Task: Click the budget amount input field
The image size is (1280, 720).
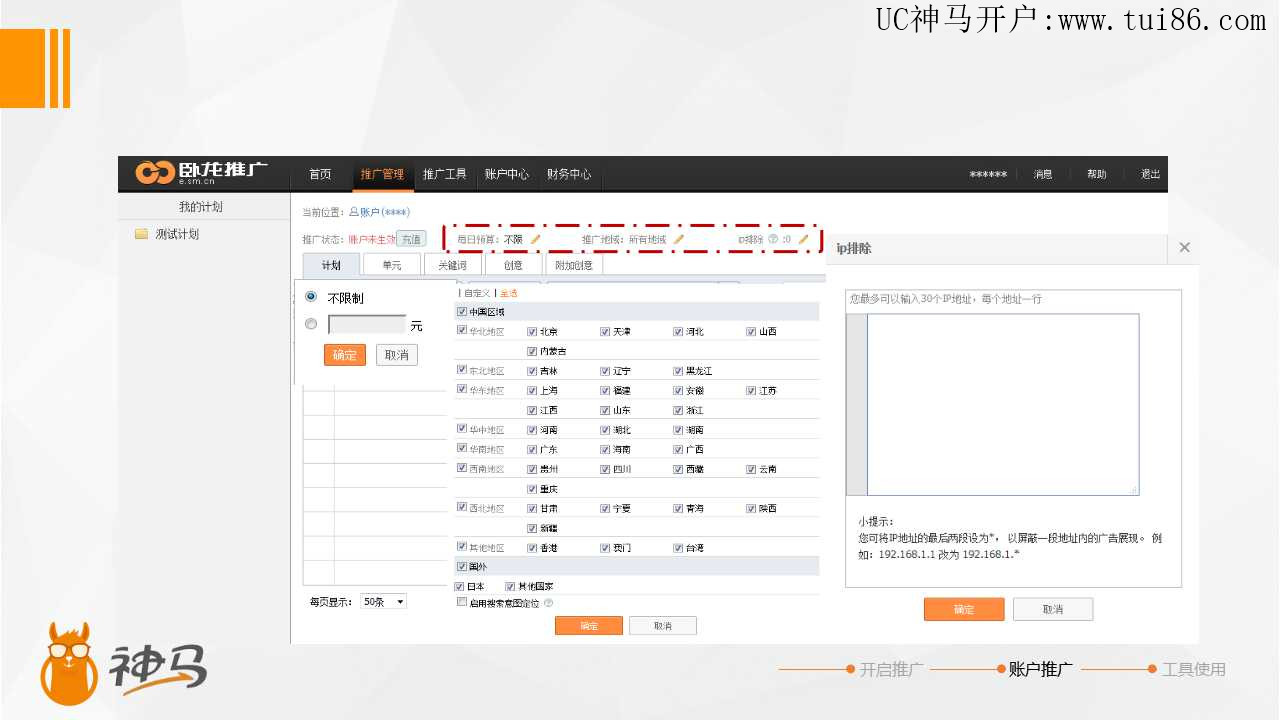Action: pyautogui.click(x=367, y=325)
